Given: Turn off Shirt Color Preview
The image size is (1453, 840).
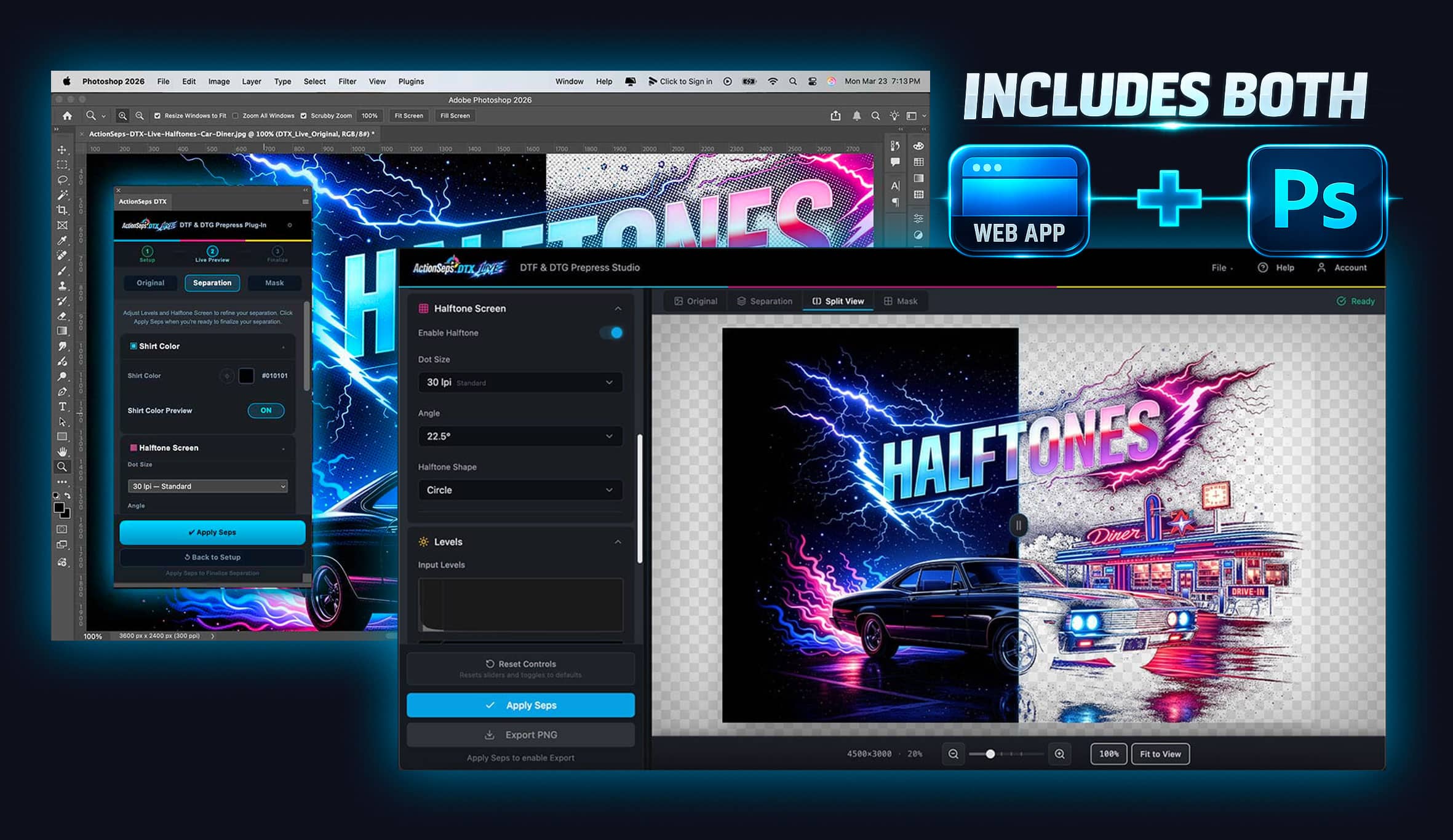Looking at the screenshot, I should tap(266, 410).
